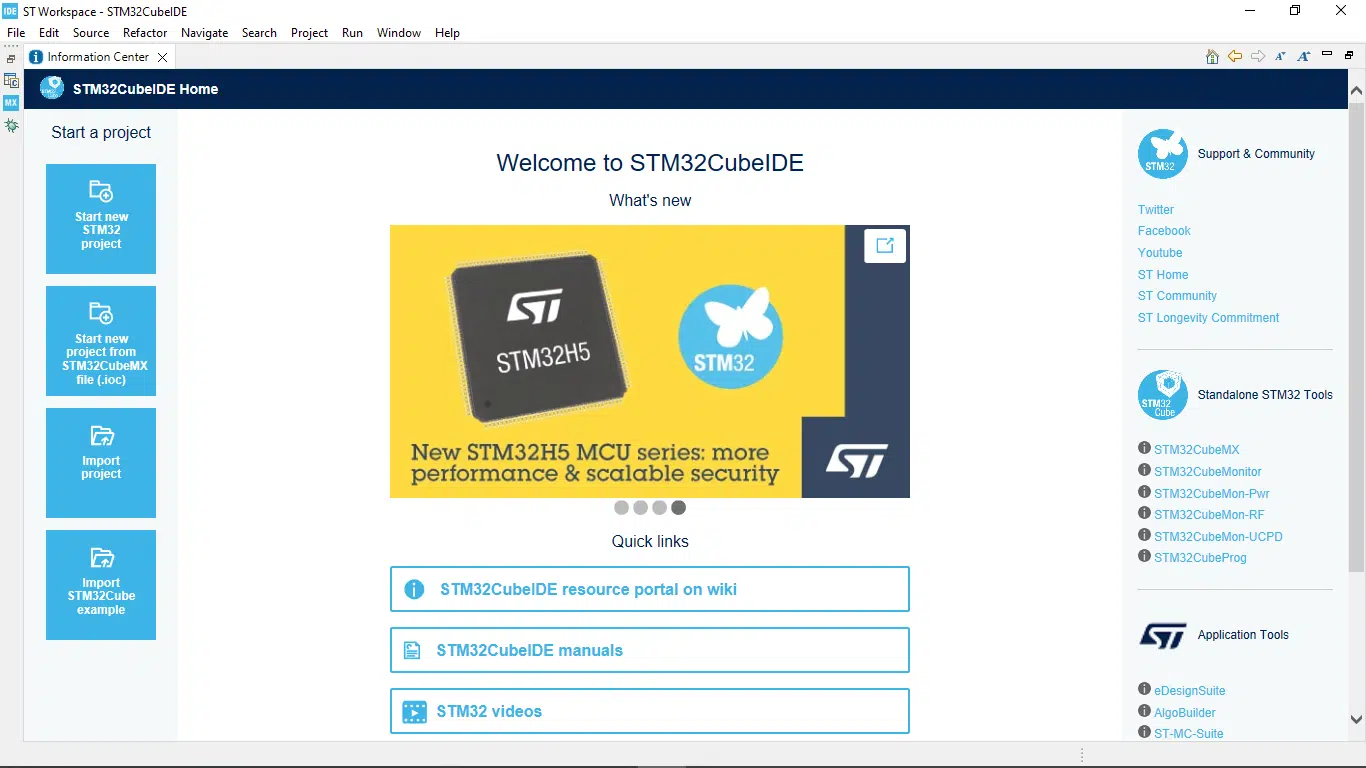Open the Debug perspective bug icon
The image size is (1366, 768).
point(11,125)
